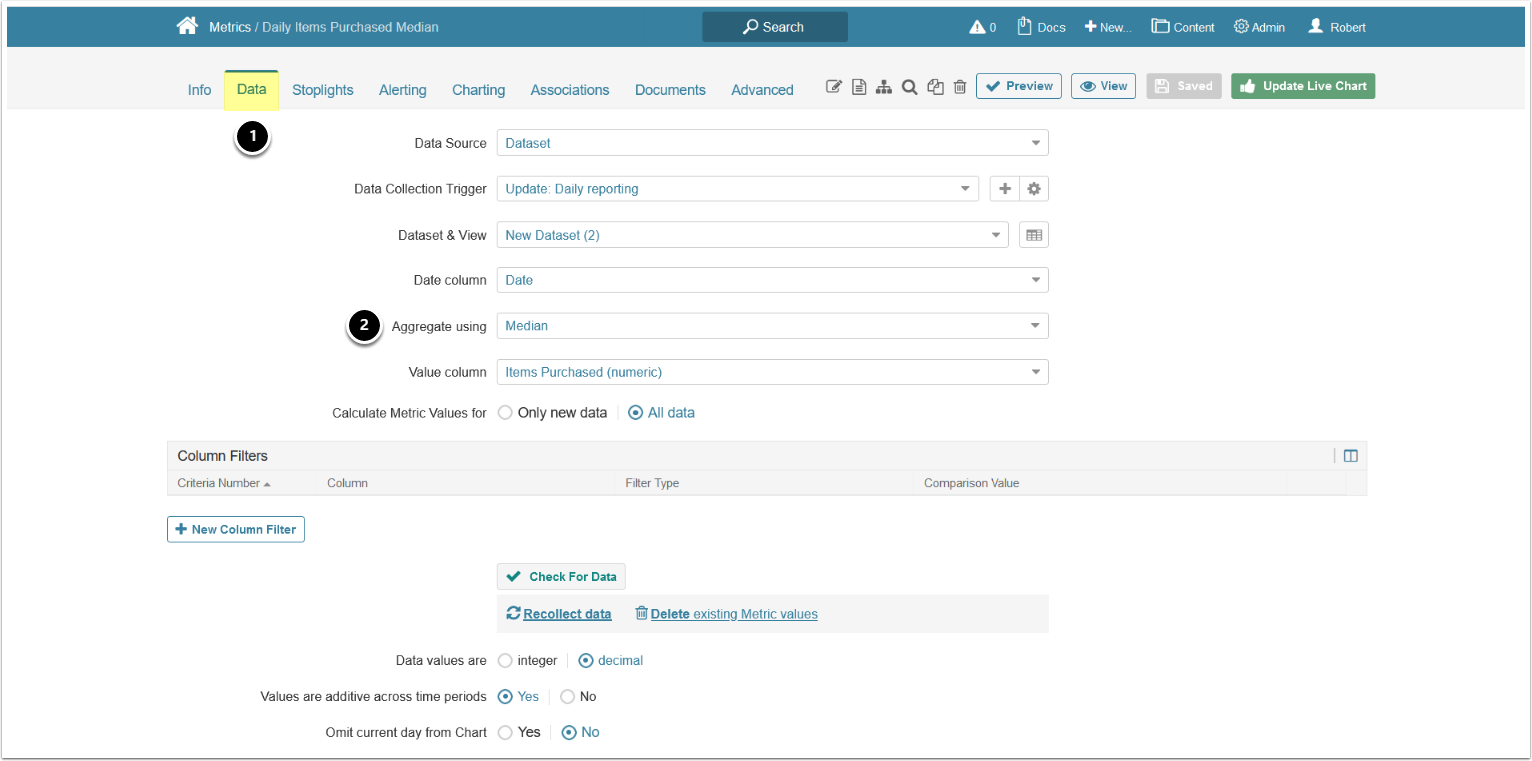Viewport: 1532px width, 761px height.
Task: Click the Recollect data link
Action: point(559,614)
